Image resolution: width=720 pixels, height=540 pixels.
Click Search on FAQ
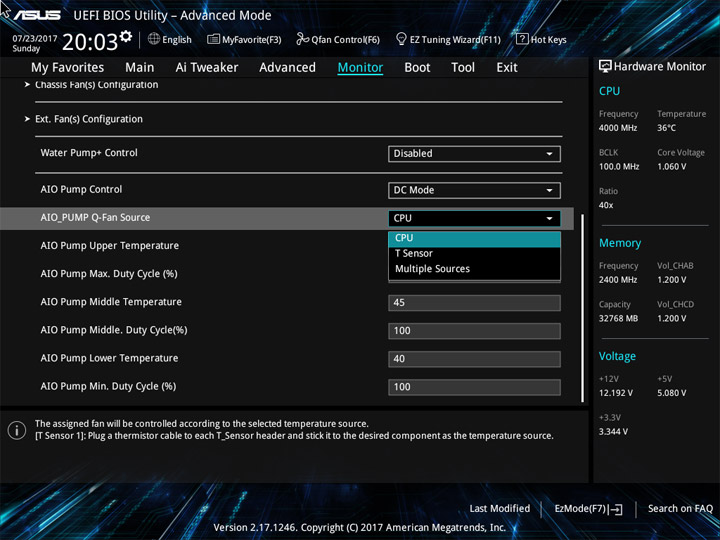680,509
